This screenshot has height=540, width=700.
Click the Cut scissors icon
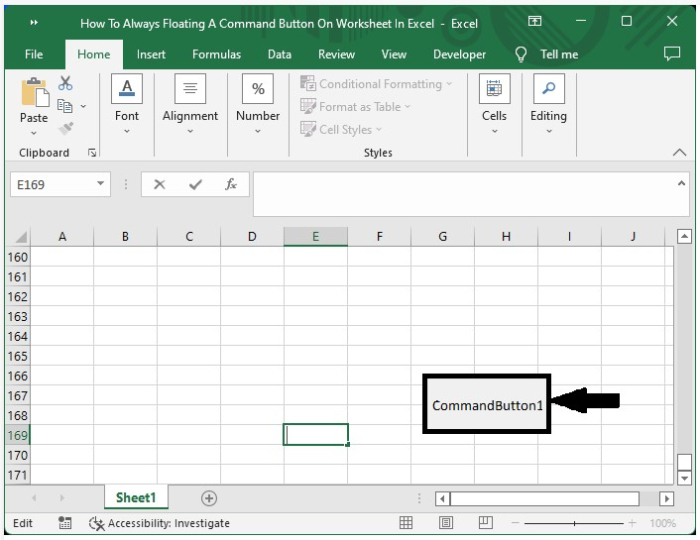65,83
